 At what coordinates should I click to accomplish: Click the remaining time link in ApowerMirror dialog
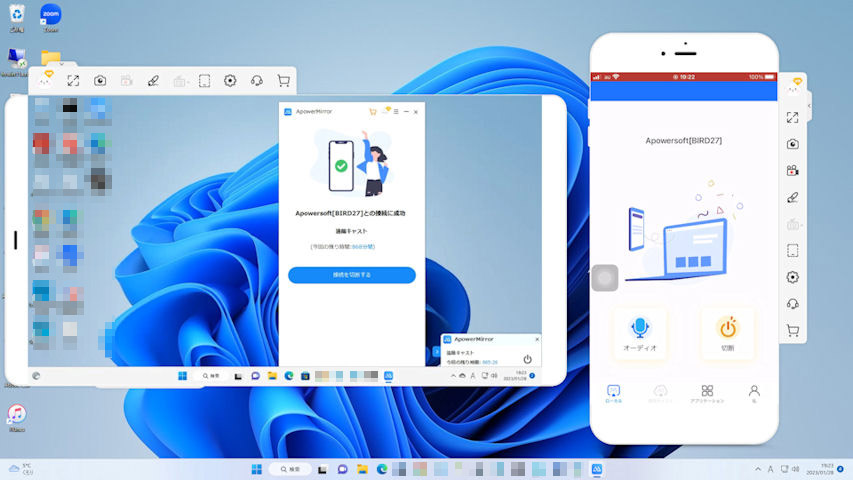[x=363, y=247]
